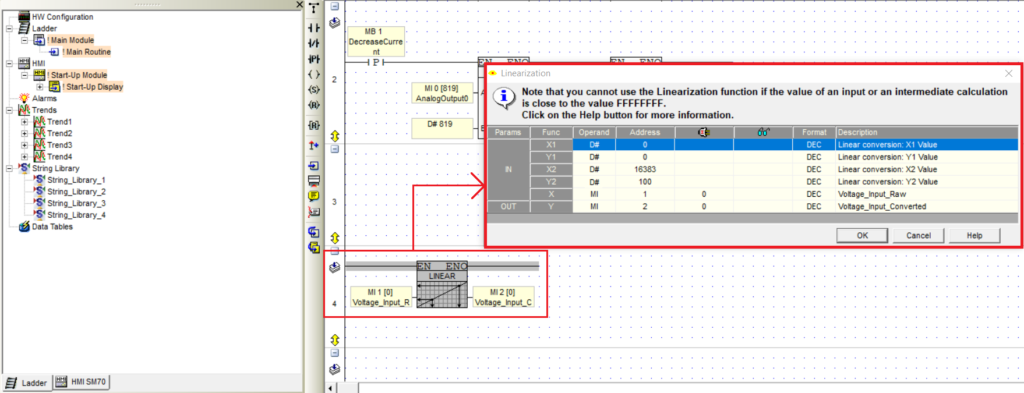Select the normally open contact tool
The height and width of the screenshot is (393, 1024).
click(x=314, y=27)
